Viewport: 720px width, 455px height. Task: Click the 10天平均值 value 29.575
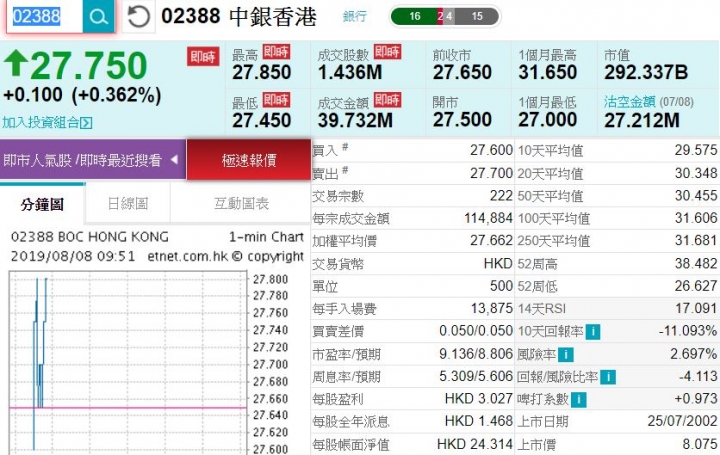point(696,150)
